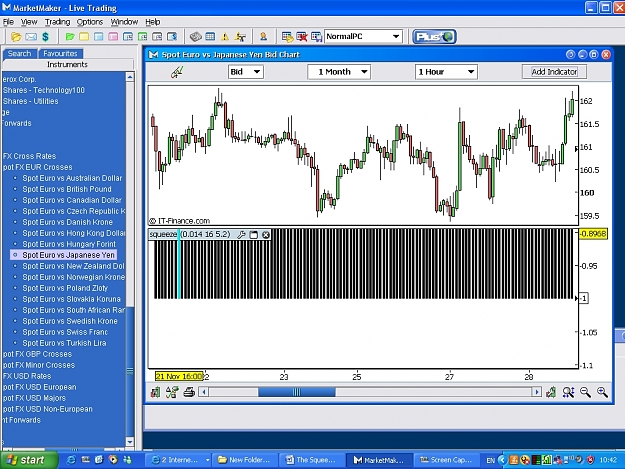Expand the FX USD Rates group
Viewport: 625px width, 469px height.
pos(27,376)
